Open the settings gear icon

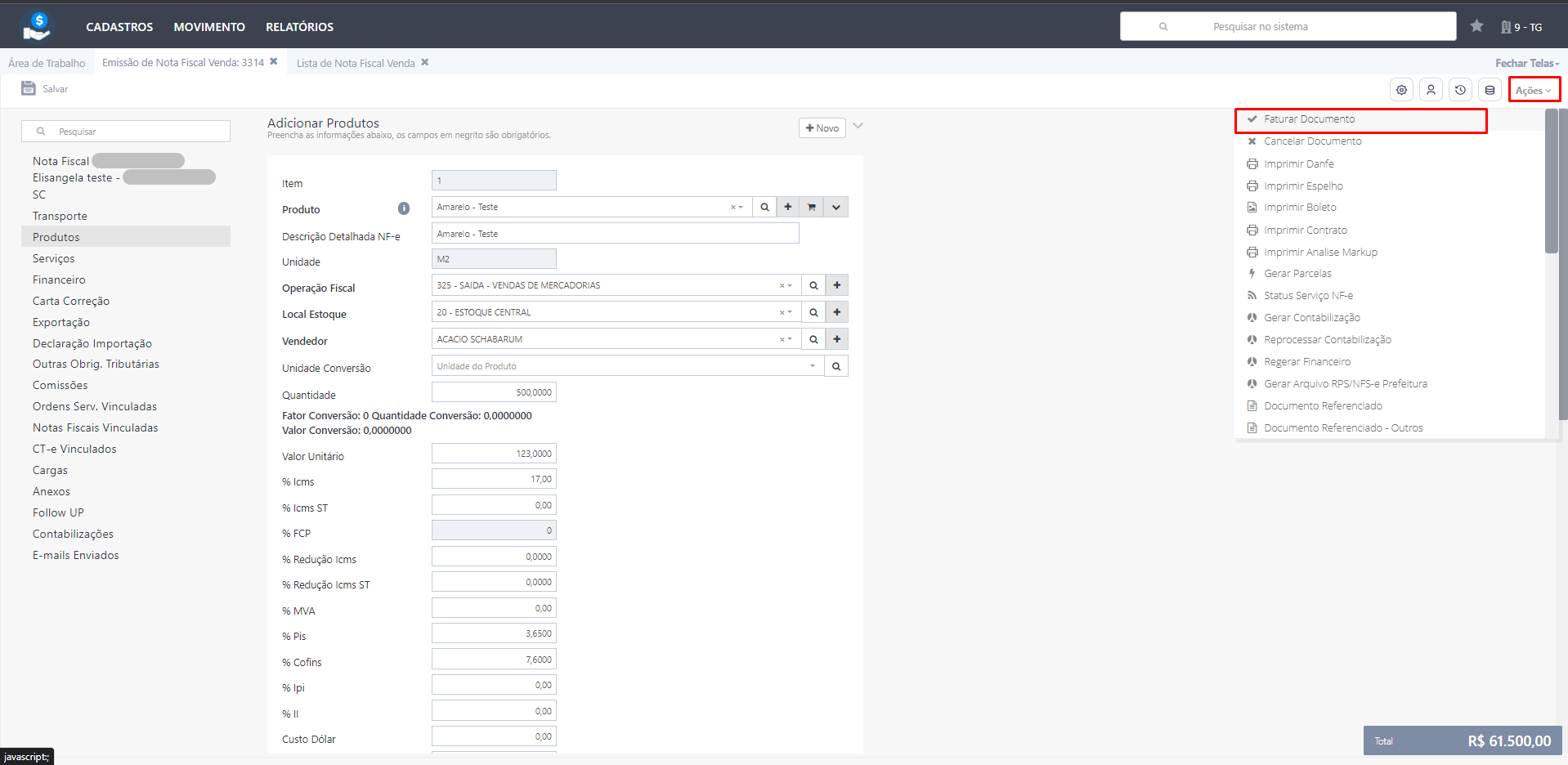click(1402, 90)
